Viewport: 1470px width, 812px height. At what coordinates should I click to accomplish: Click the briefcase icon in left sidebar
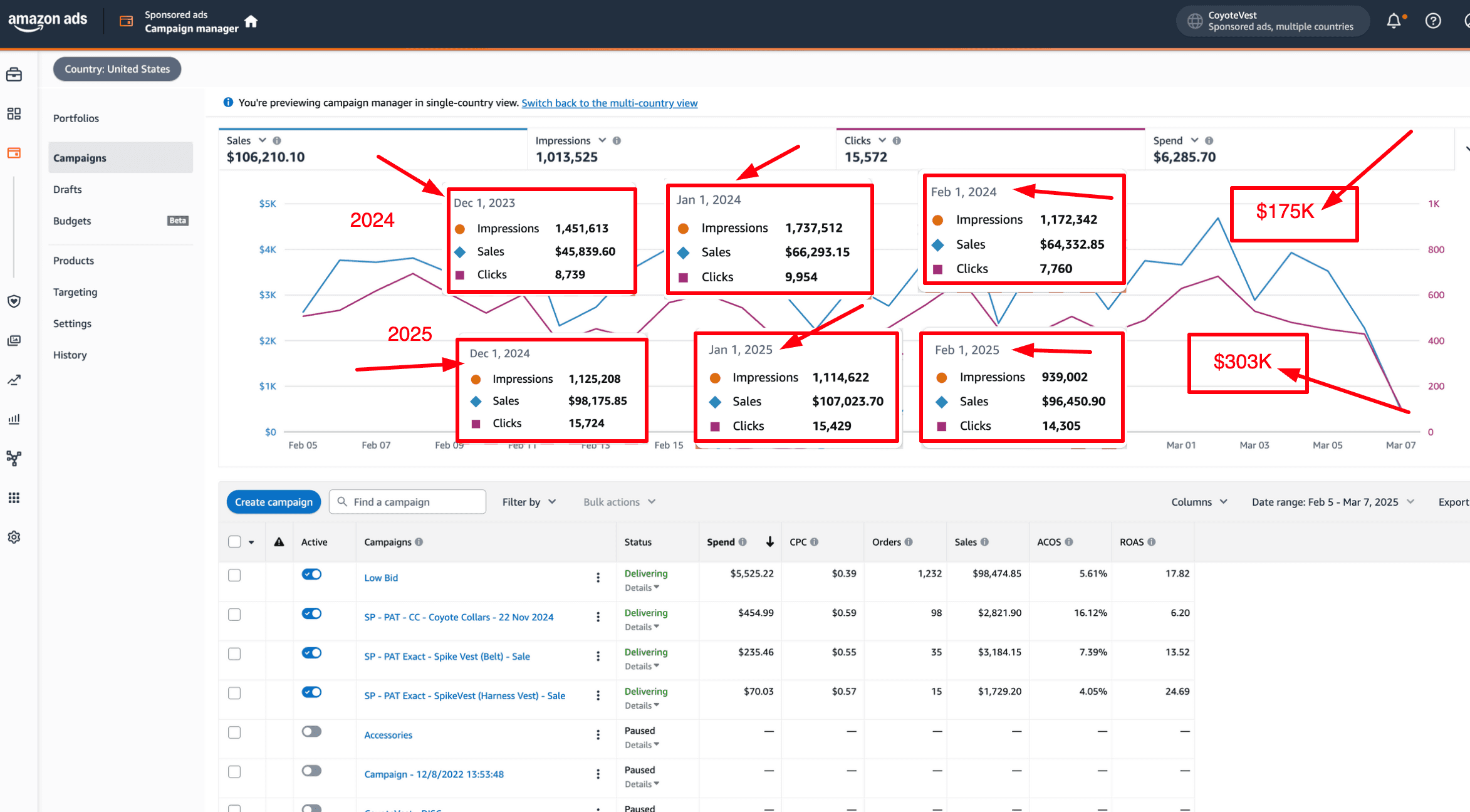[x=14, y=75]
